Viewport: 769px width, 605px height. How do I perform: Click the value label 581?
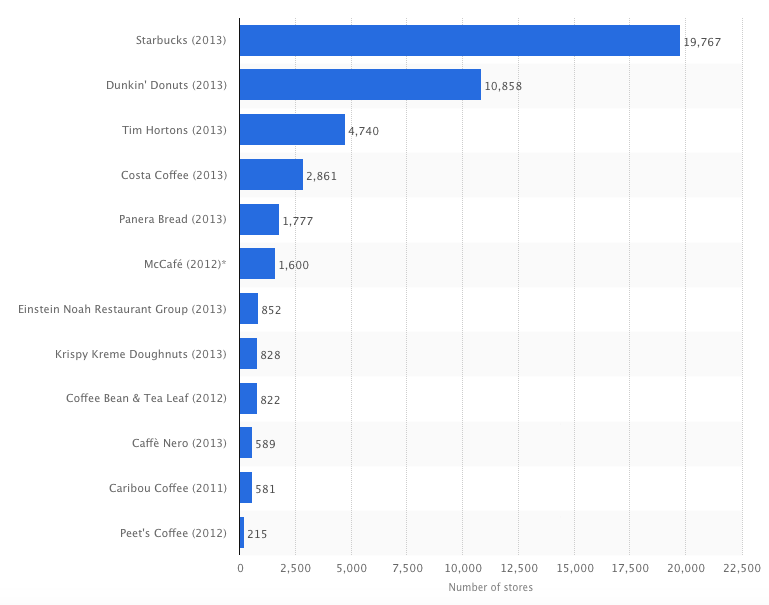(265, 489)
